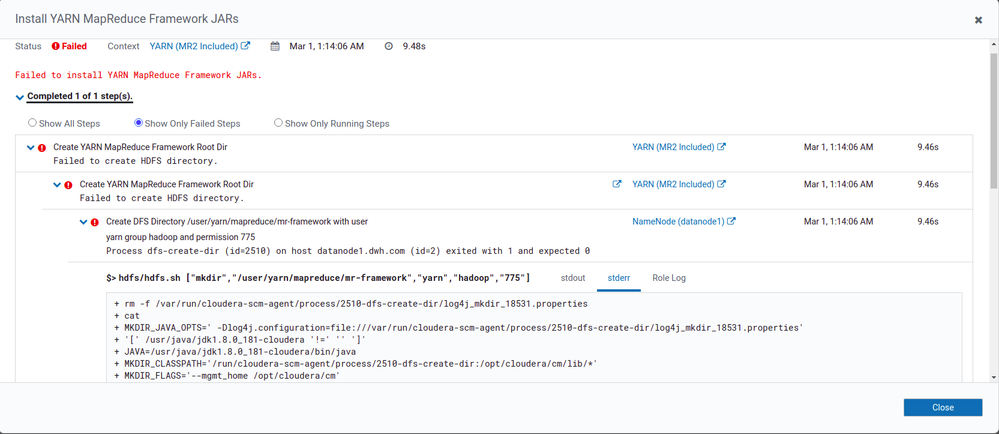This screenshot has height=434, width=999.
Task: Click error icon on Create DFS Directory step
Action: click(x=95, y=222)
